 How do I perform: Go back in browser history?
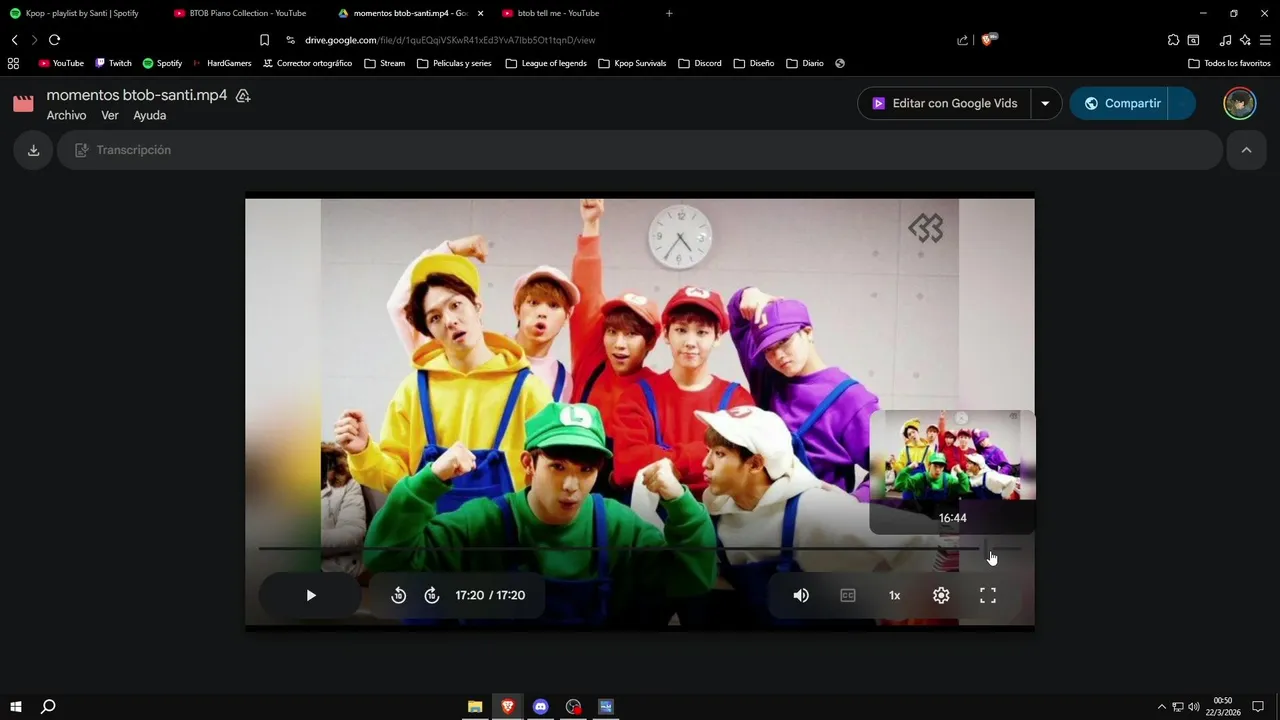coord(14,40)
